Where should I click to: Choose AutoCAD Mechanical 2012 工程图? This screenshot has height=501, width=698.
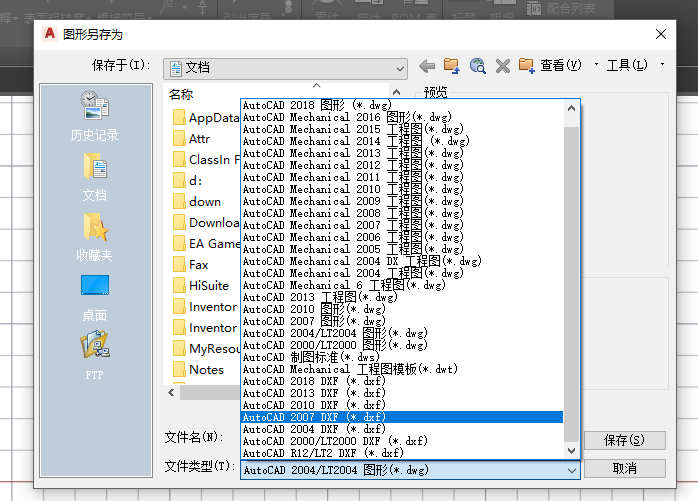(x=402, y=166)
